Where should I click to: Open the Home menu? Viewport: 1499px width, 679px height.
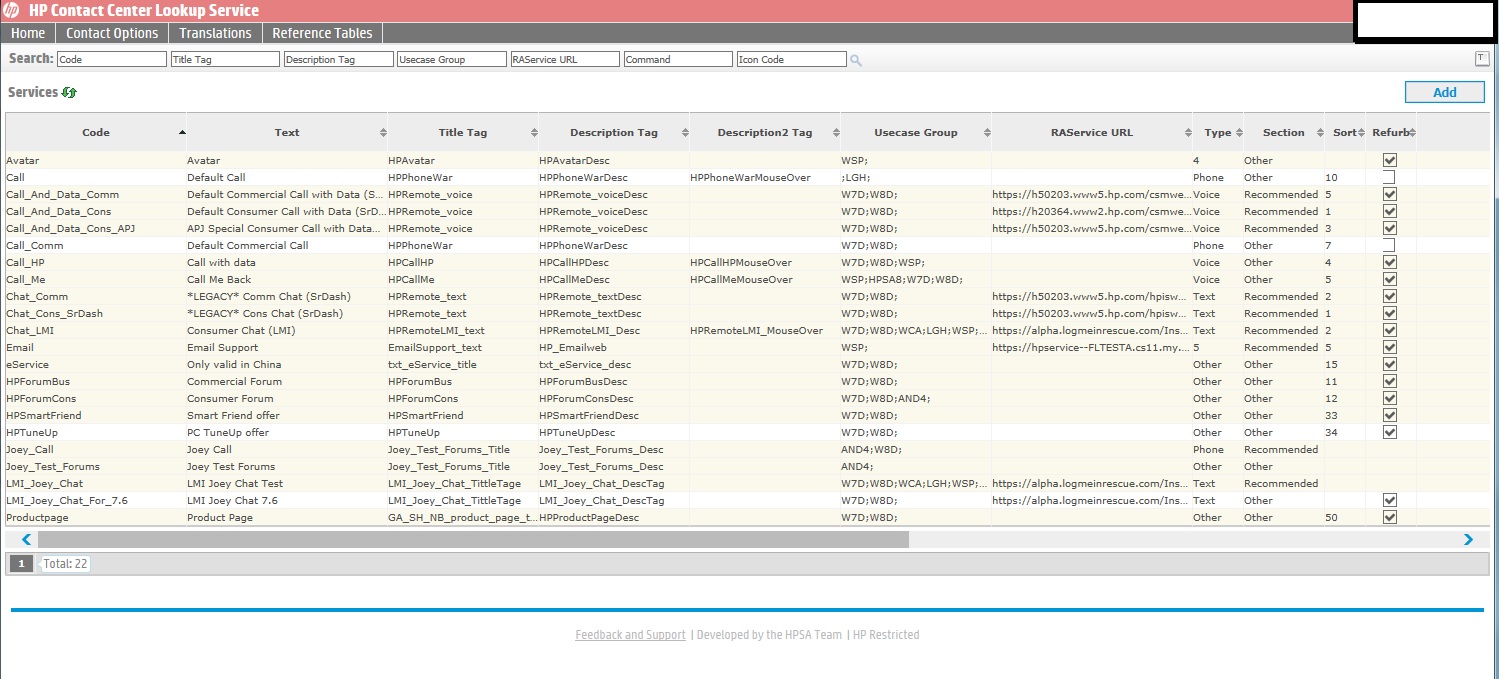(x=28, y=33)
